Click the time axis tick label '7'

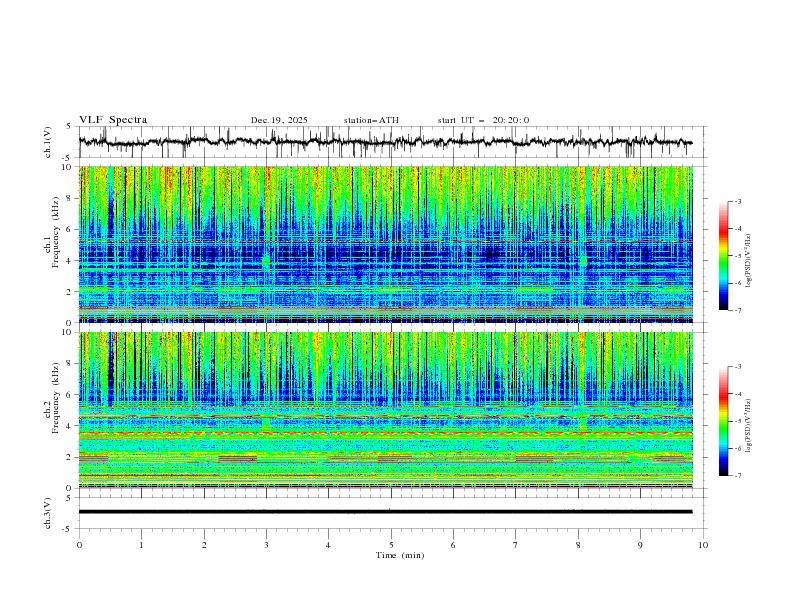coord(516,545)
